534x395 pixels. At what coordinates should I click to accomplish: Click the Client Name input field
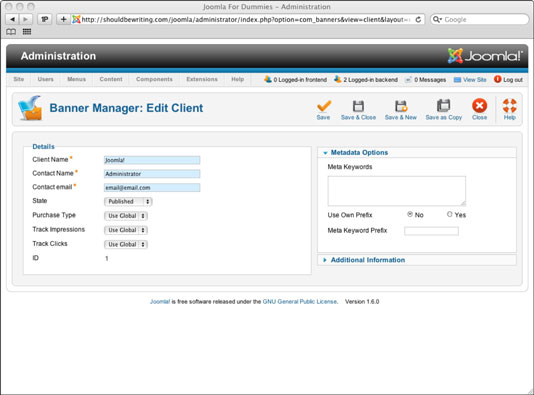click(152, 160)
